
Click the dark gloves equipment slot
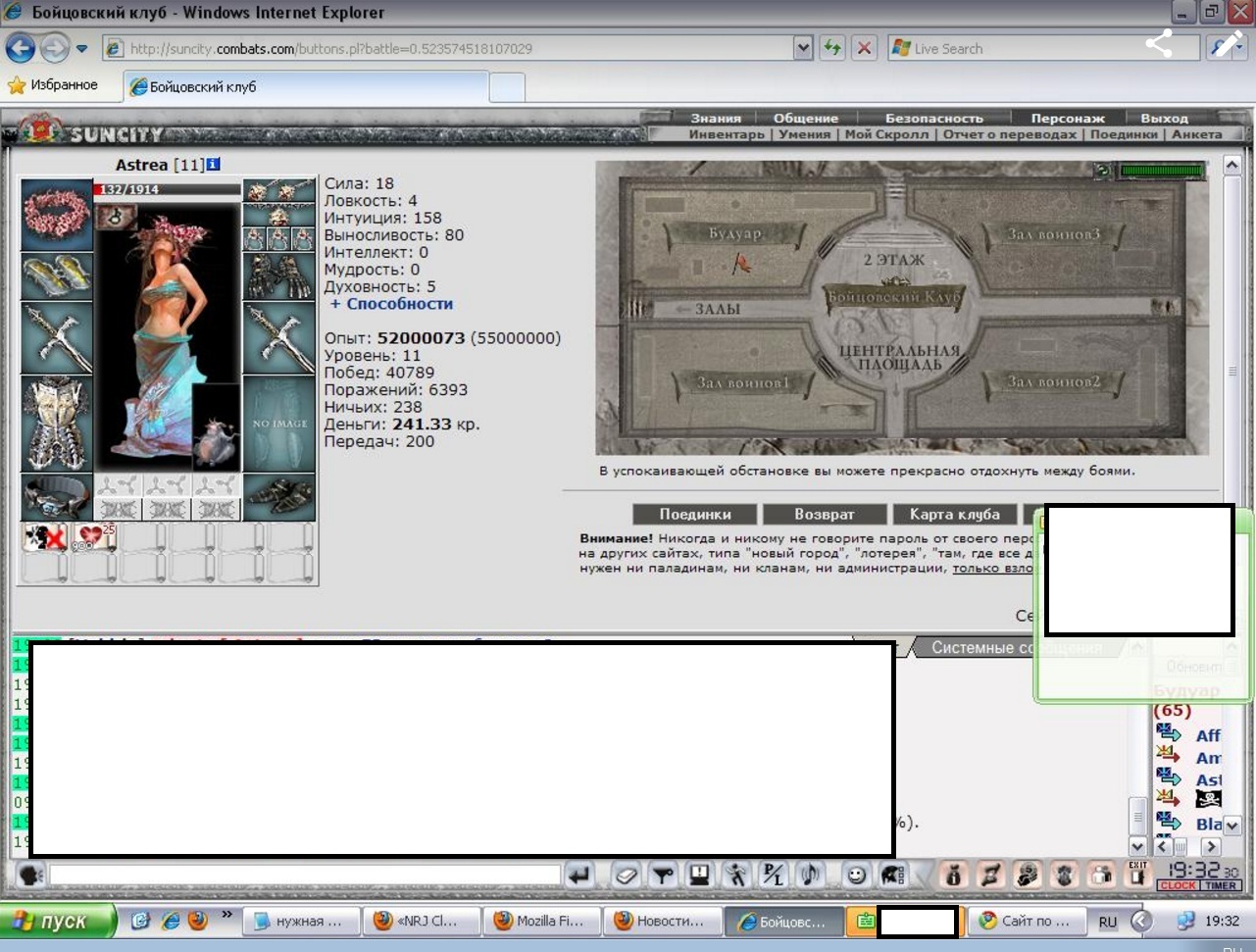pos(278,276)
